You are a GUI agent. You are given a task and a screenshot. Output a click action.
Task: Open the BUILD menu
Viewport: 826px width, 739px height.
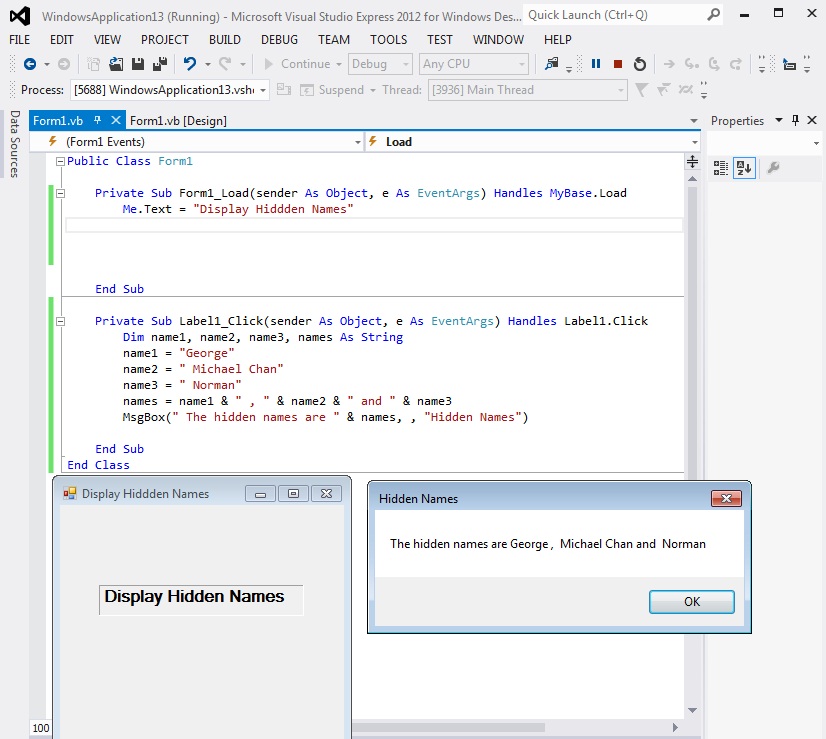point(224,40)
